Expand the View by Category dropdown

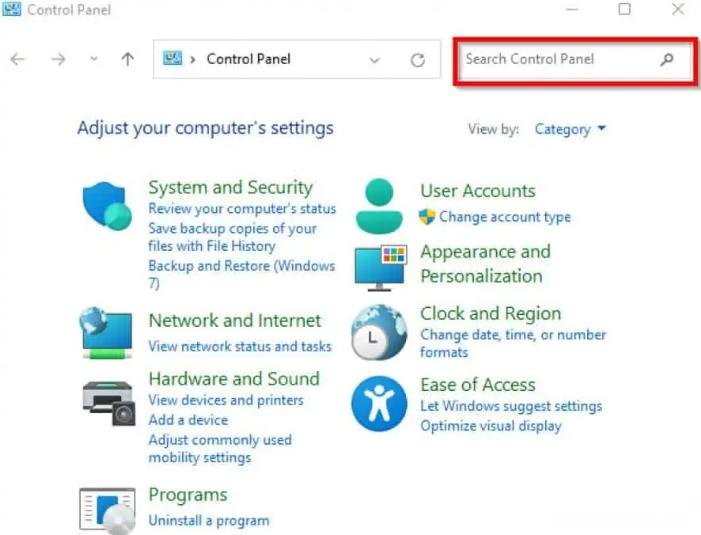[x=570, y=129]
